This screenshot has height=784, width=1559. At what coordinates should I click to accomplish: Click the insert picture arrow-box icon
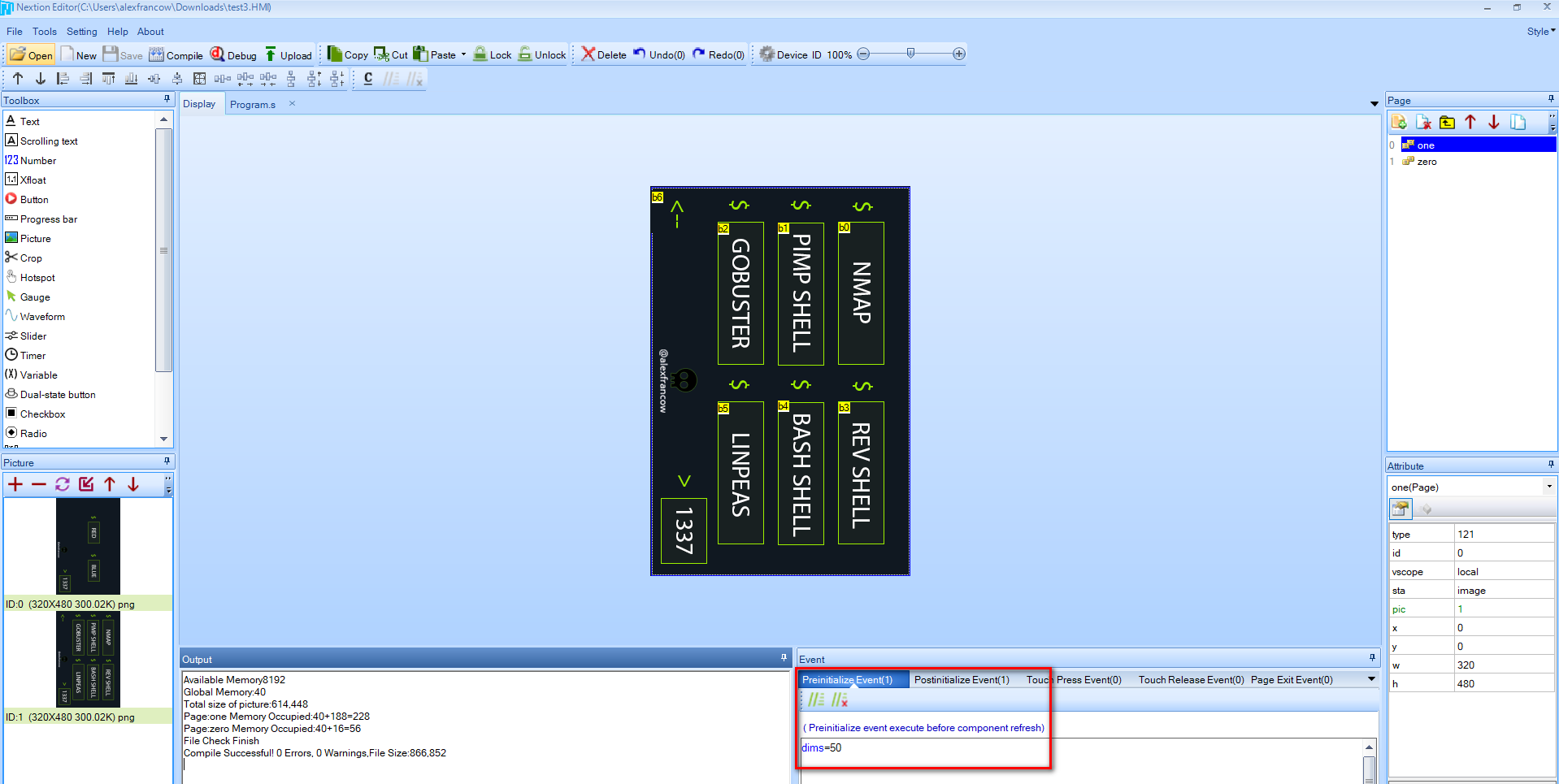[86, 484]
